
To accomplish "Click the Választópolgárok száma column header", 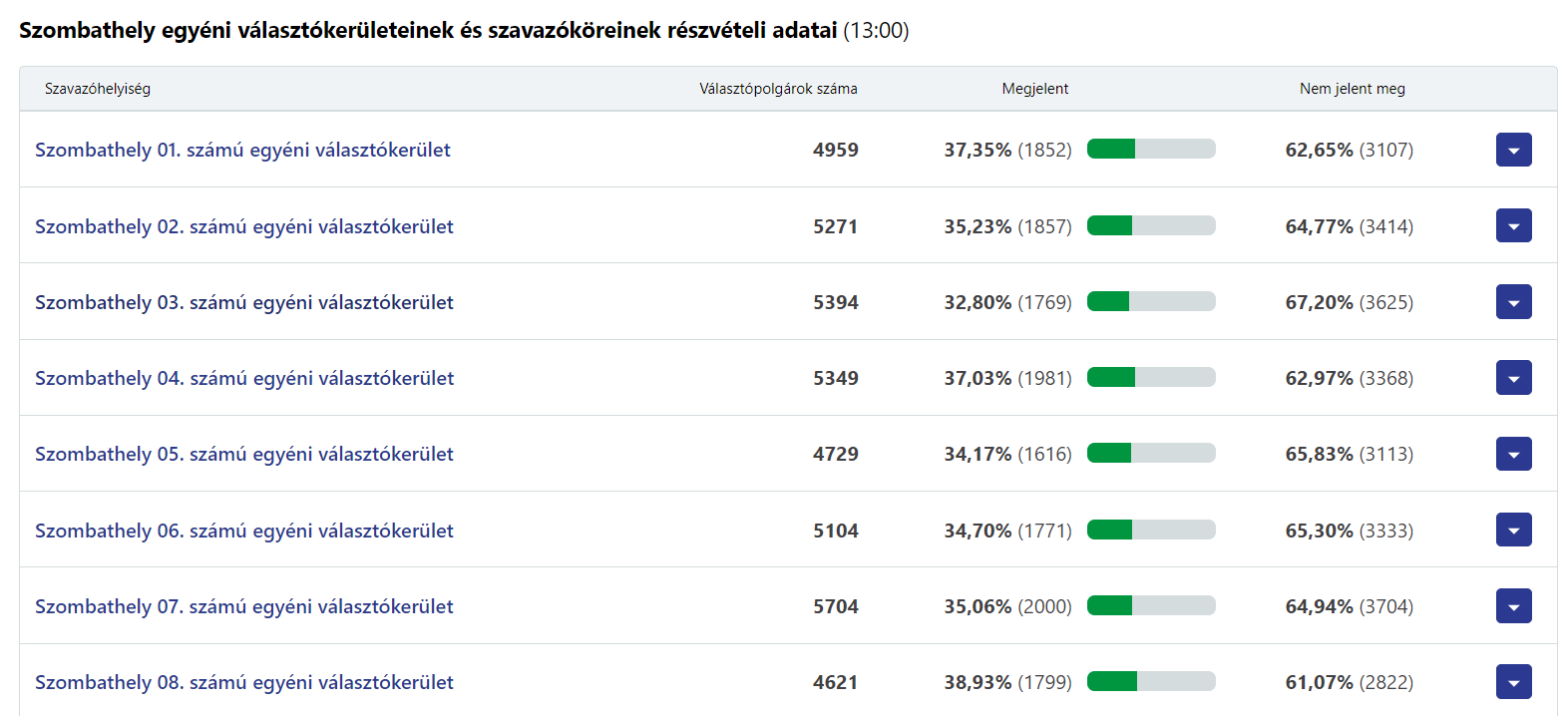I will (x=778, y=89).
